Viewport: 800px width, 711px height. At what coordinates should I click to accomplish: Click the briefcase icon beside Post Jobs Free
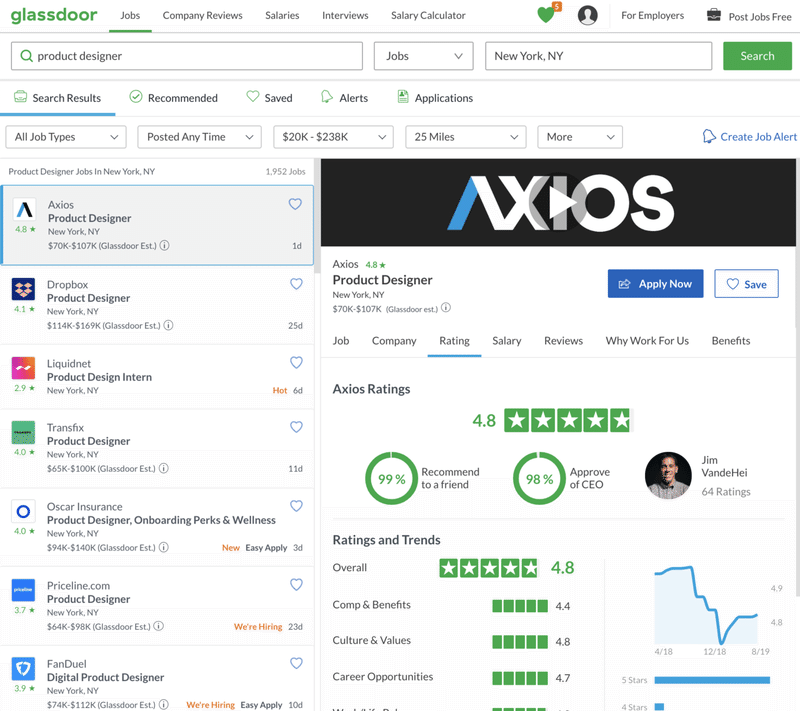click(714, 15)
